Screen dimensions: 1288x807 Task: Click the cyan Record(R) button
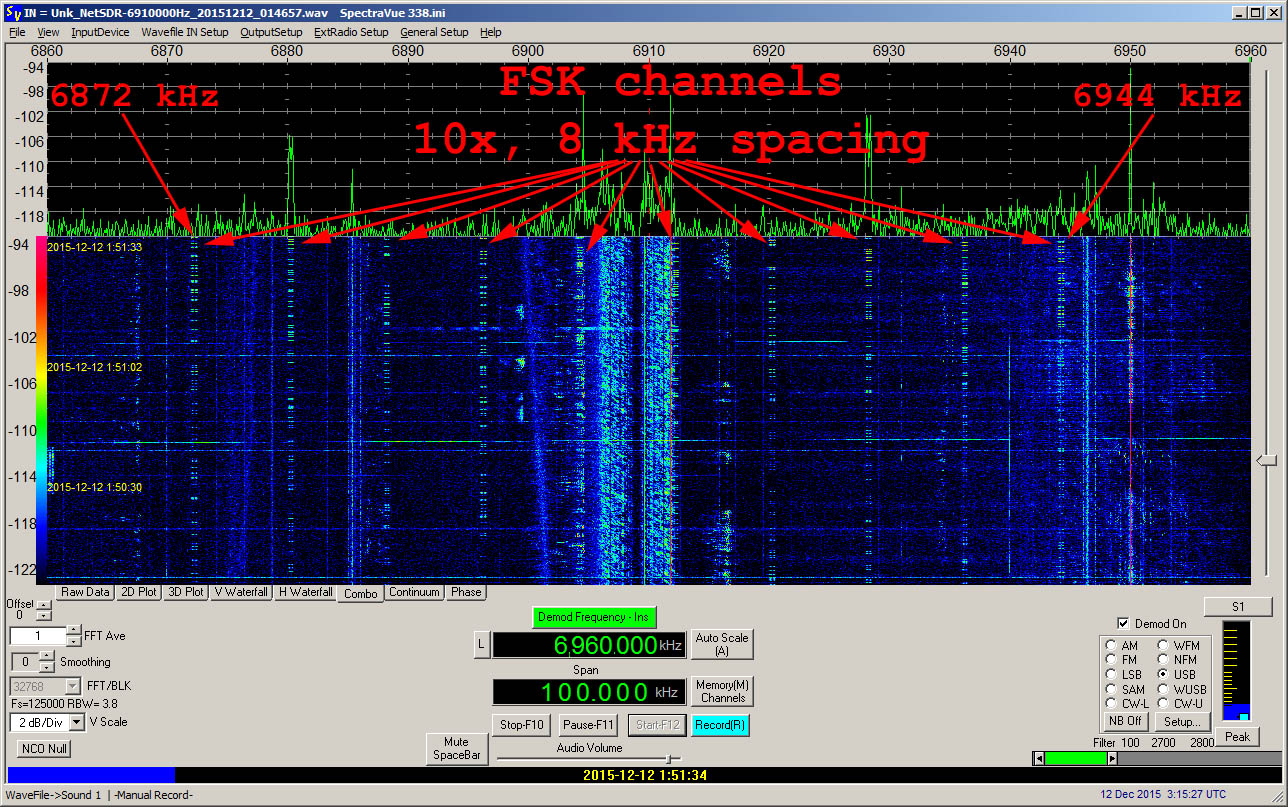[x=721, y=725]
